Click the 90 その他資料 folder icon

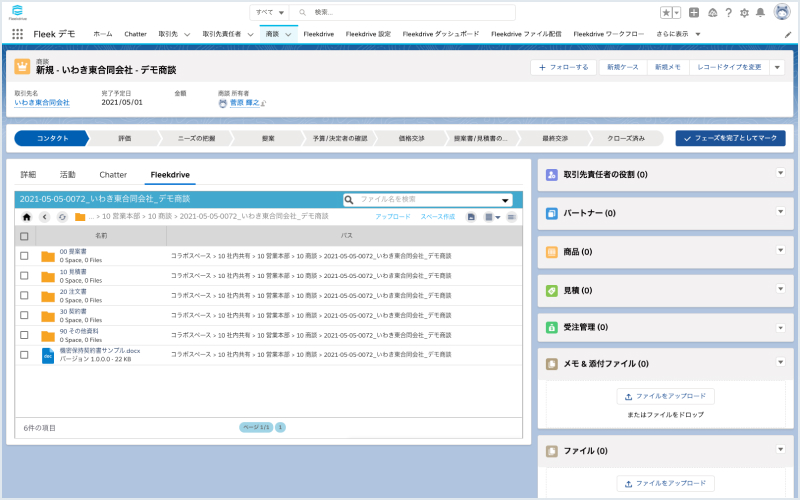tap(48, 336)
